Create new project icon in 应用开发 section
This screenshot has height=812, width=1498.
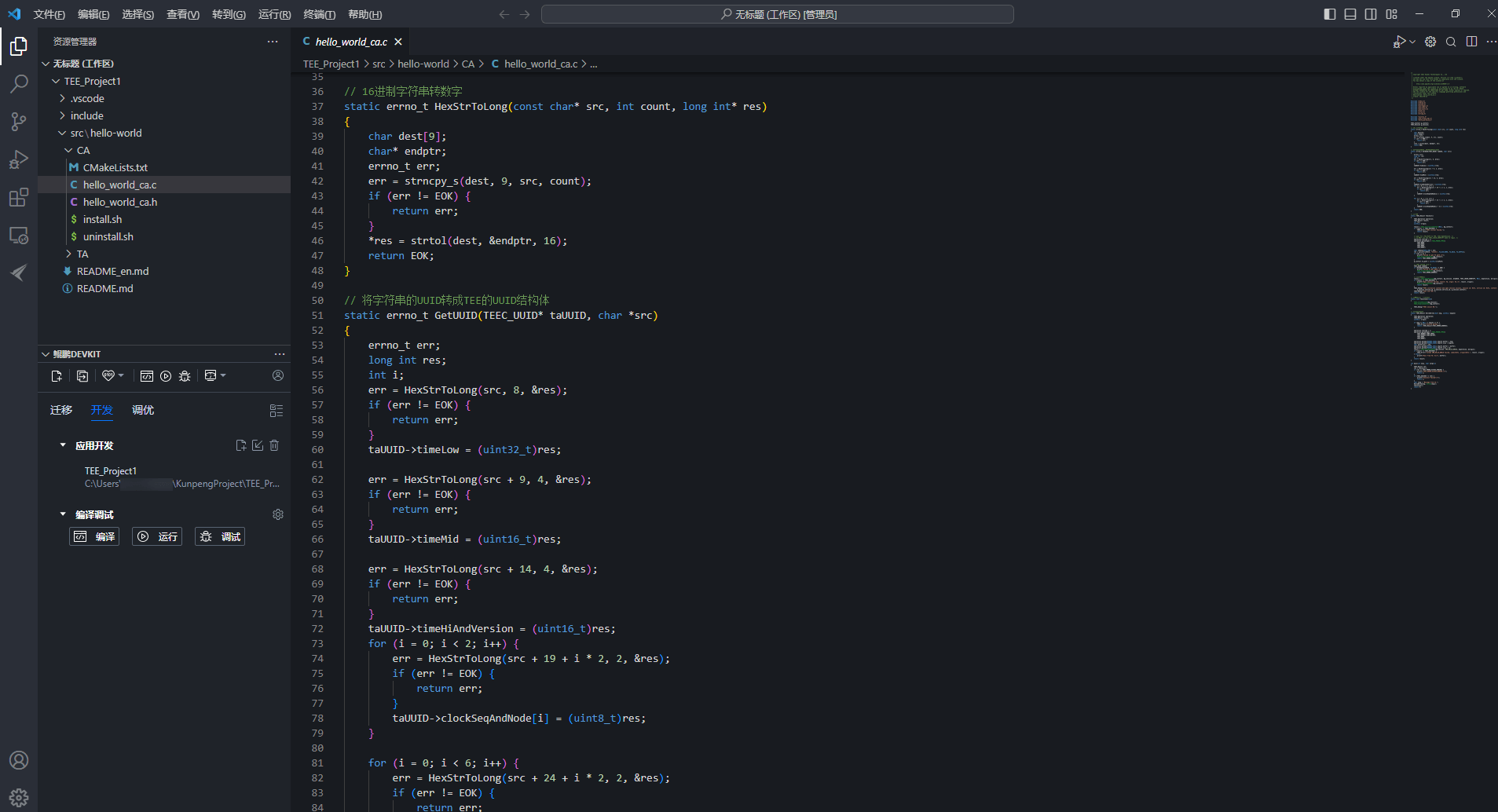(241, 445)
